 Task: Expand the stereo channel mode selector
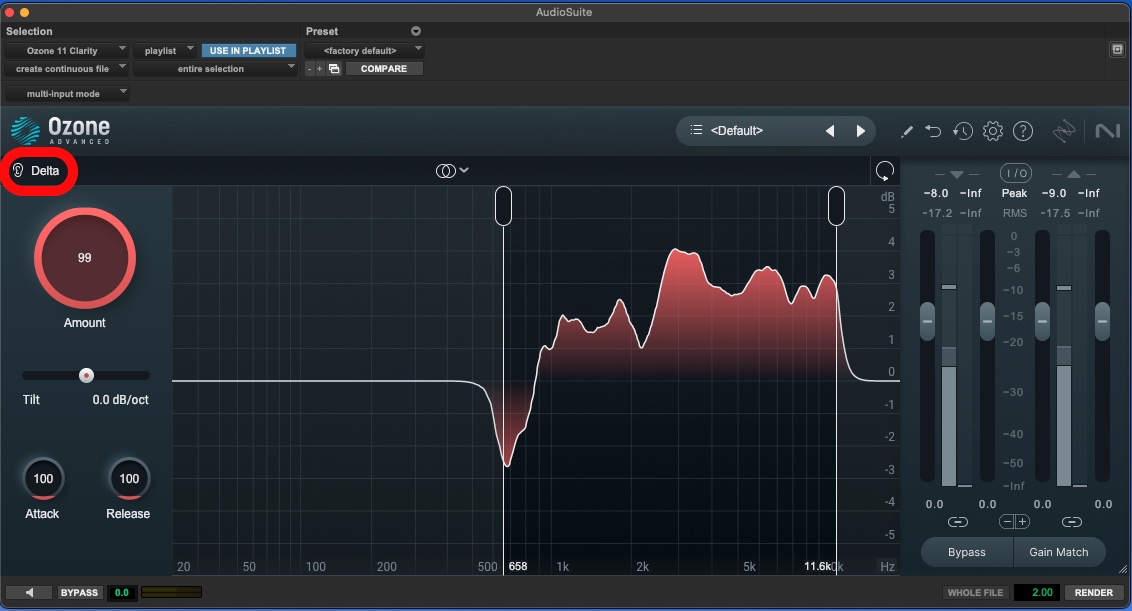point(453,170)
